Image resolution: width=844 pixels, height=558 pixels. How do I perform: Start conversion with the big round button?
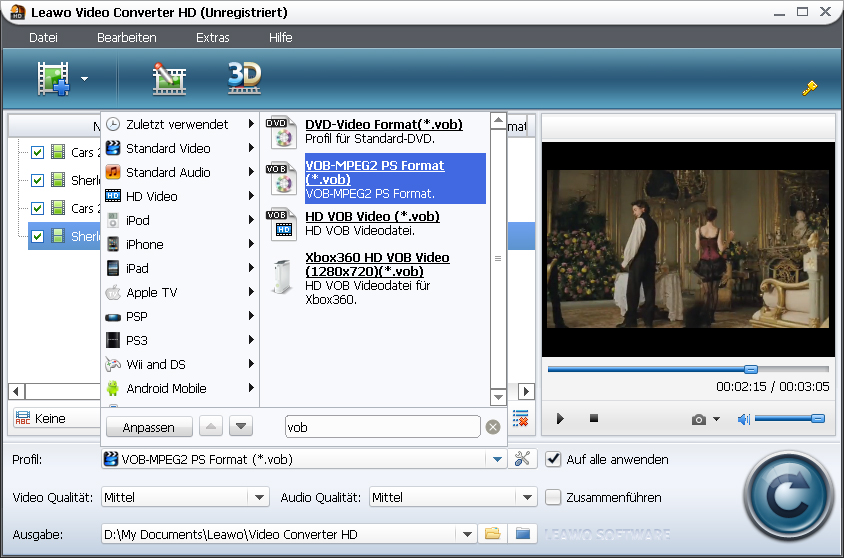tap(787, 496)
